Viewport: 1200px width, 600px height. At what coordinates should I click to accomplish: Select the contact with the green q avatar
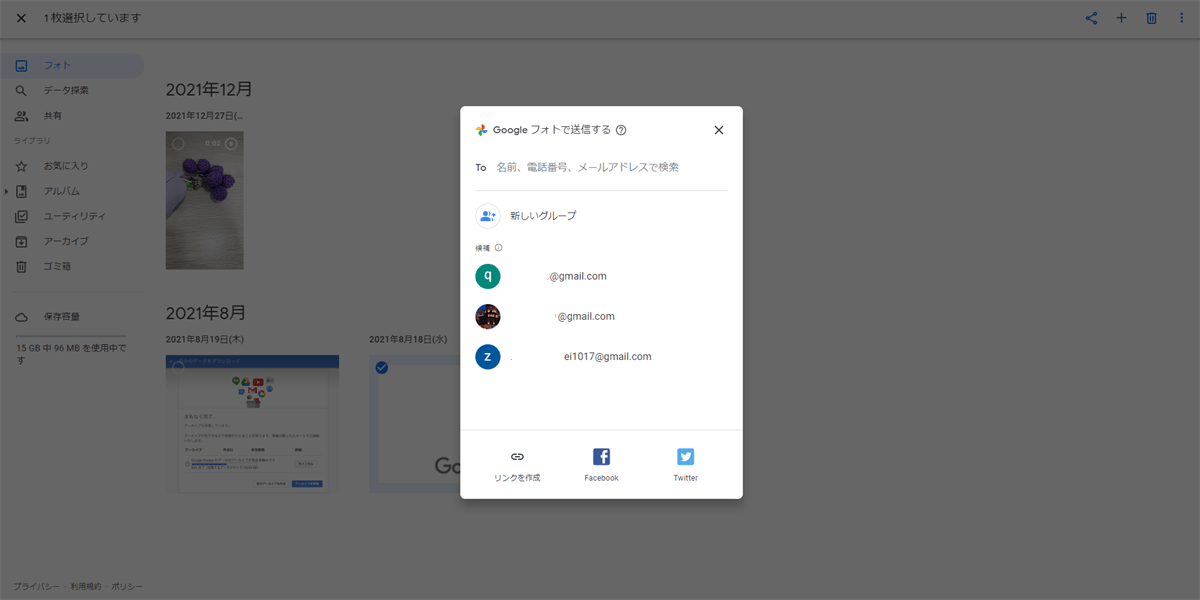pyautogui.click(x=601, y=276)
